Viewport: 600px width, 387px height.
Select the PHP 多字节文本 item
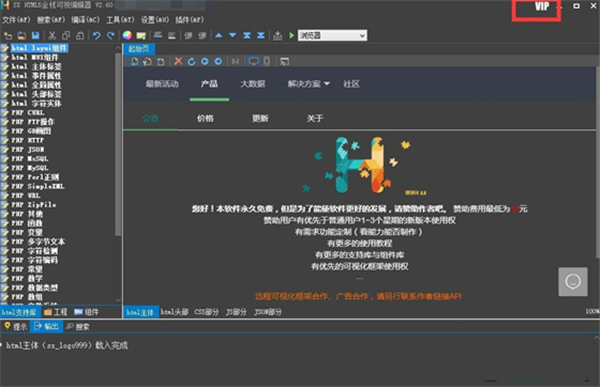coord(38,242)
